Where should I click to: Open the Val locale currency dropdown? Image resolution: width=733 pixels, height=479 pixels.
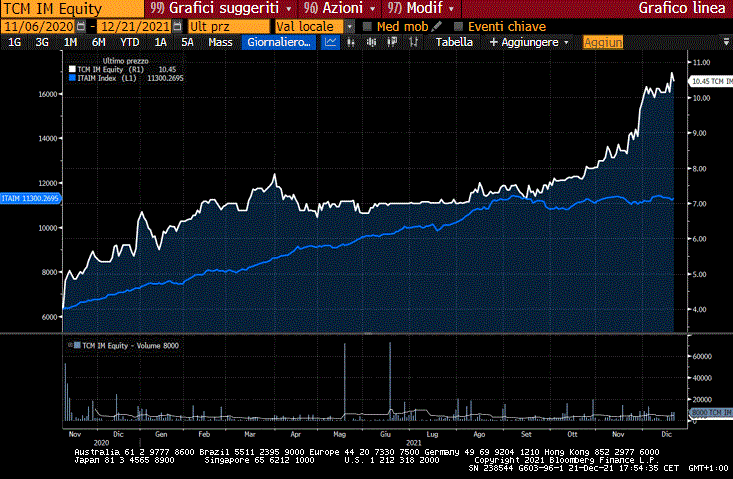click(x=350, y=27)
